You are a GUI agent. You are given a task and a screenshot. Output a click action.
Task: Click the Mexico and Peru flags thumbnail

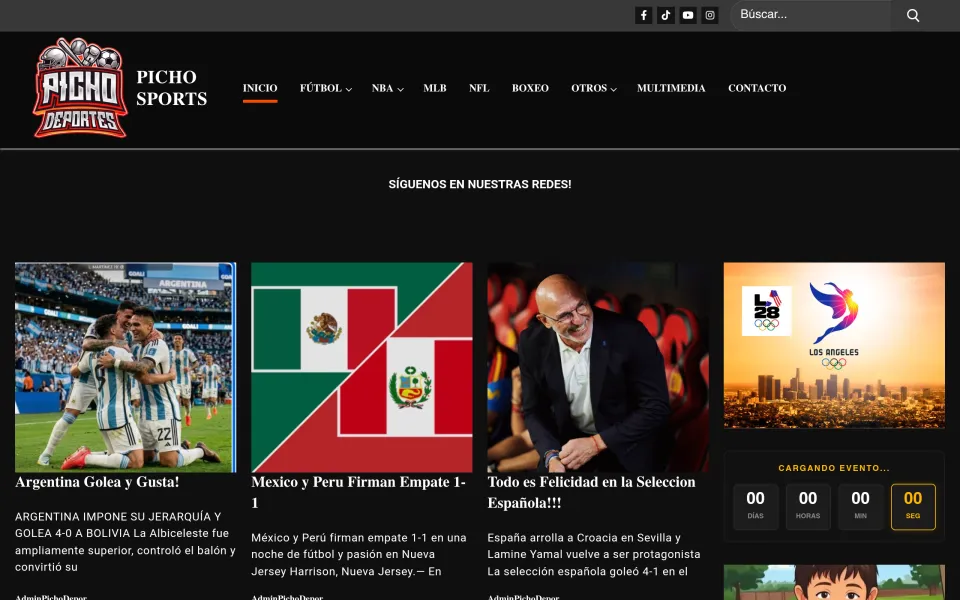(362, 367)
